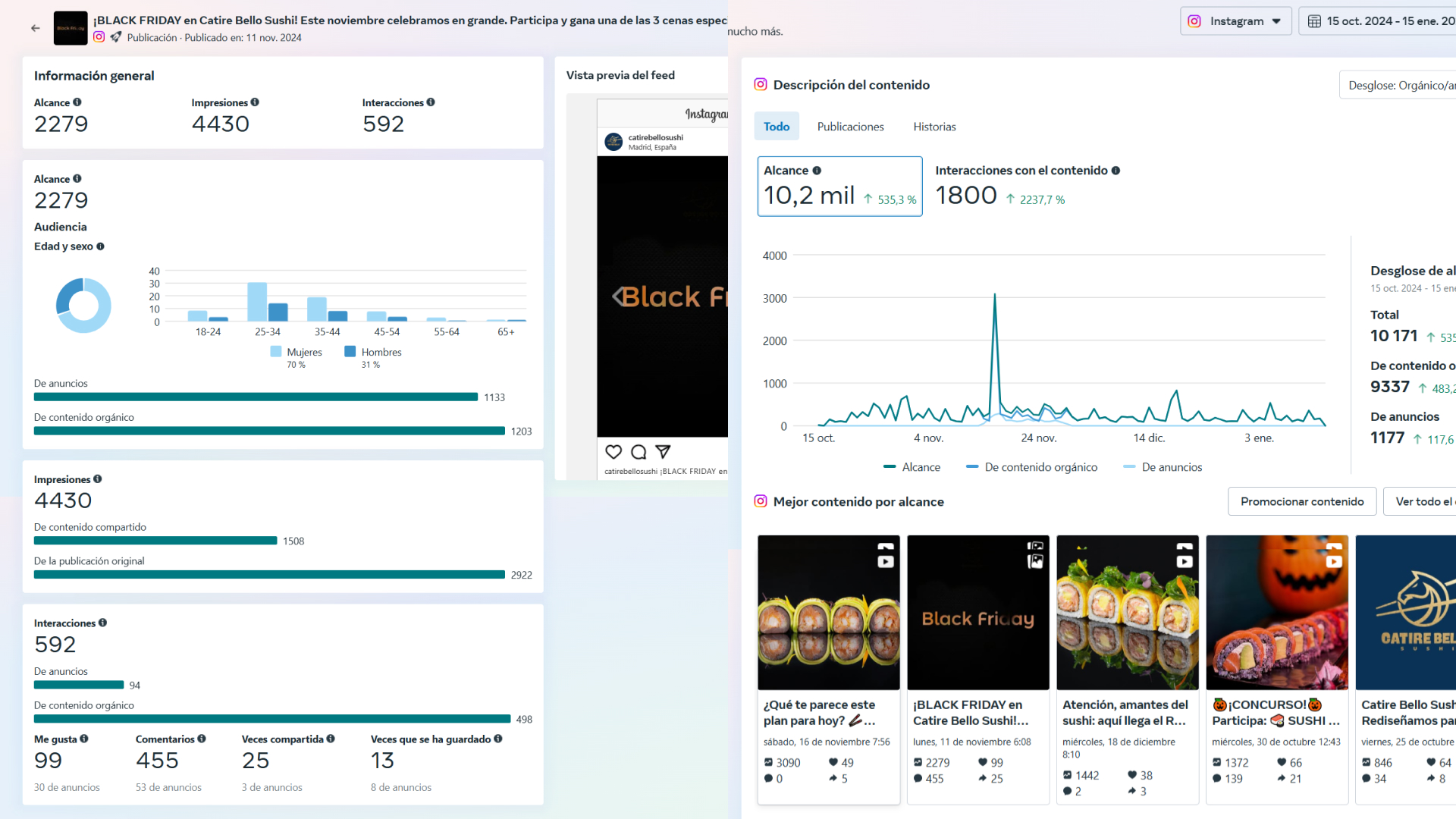Click "53 de anuncios" under Comentarios
The width and height of the screenshot is (1456, 819).
[168, 788]
